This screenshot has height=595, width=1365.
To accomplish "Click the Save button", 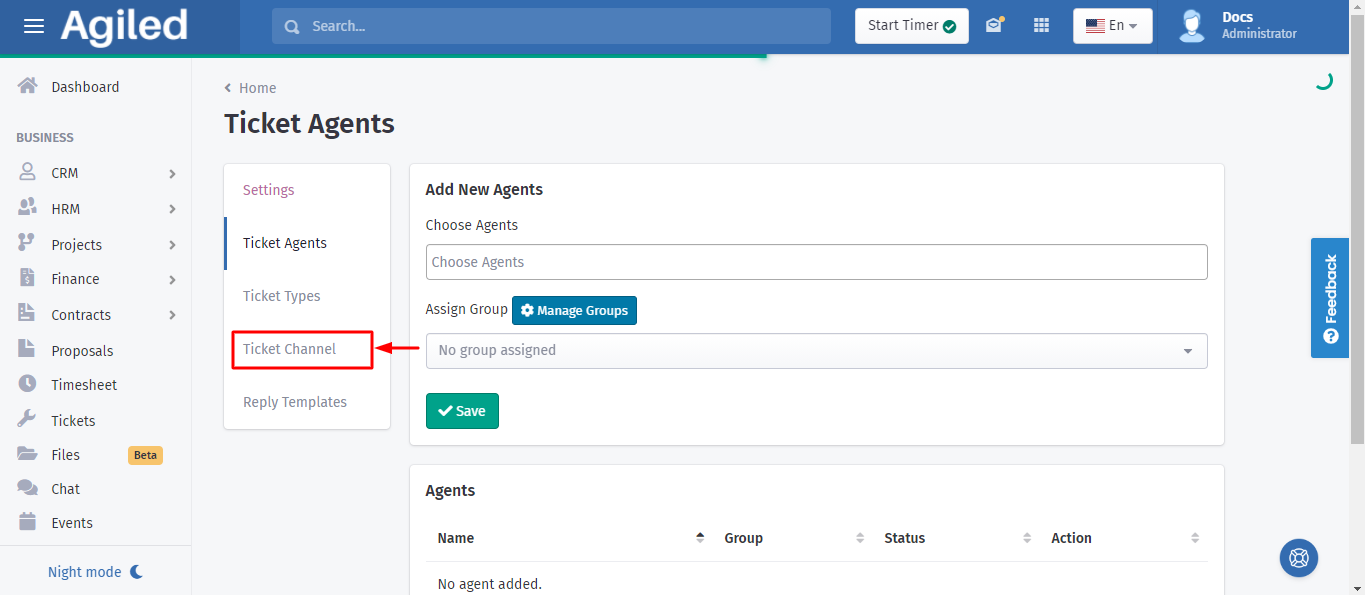I will [462, 411].
